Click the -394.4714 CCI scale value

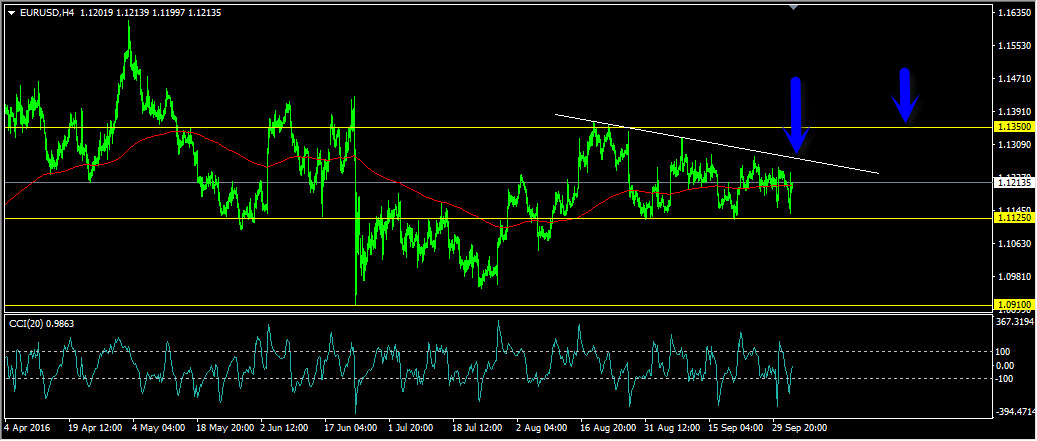point(1015,412)
